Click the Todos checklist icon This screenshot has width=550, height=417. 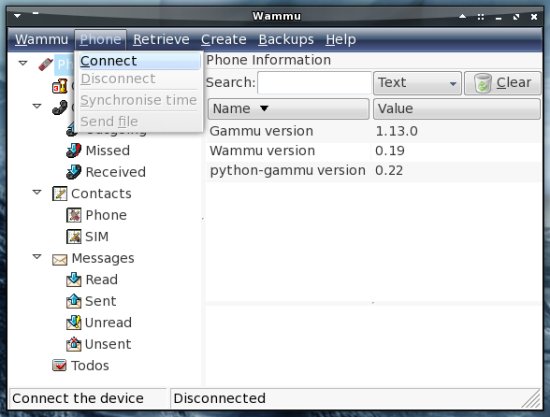59,365
